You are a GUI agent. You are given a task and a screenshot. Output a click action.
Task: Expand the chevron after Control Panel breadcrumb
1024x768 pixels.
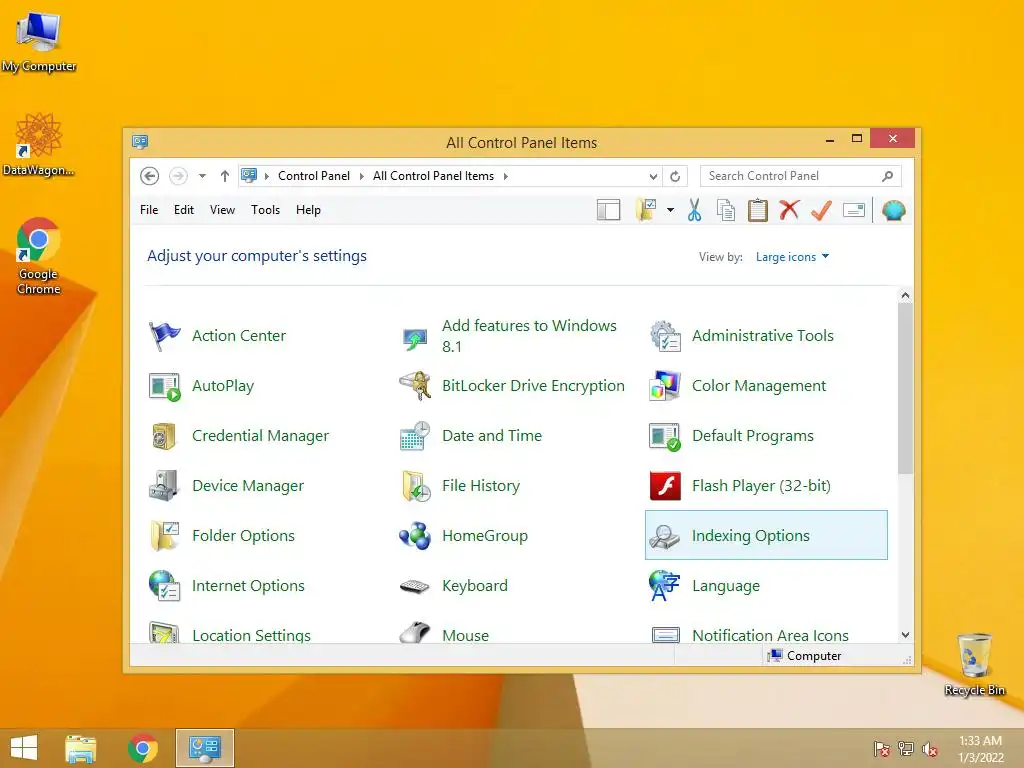pyautogui.click(x=361, y=176)
